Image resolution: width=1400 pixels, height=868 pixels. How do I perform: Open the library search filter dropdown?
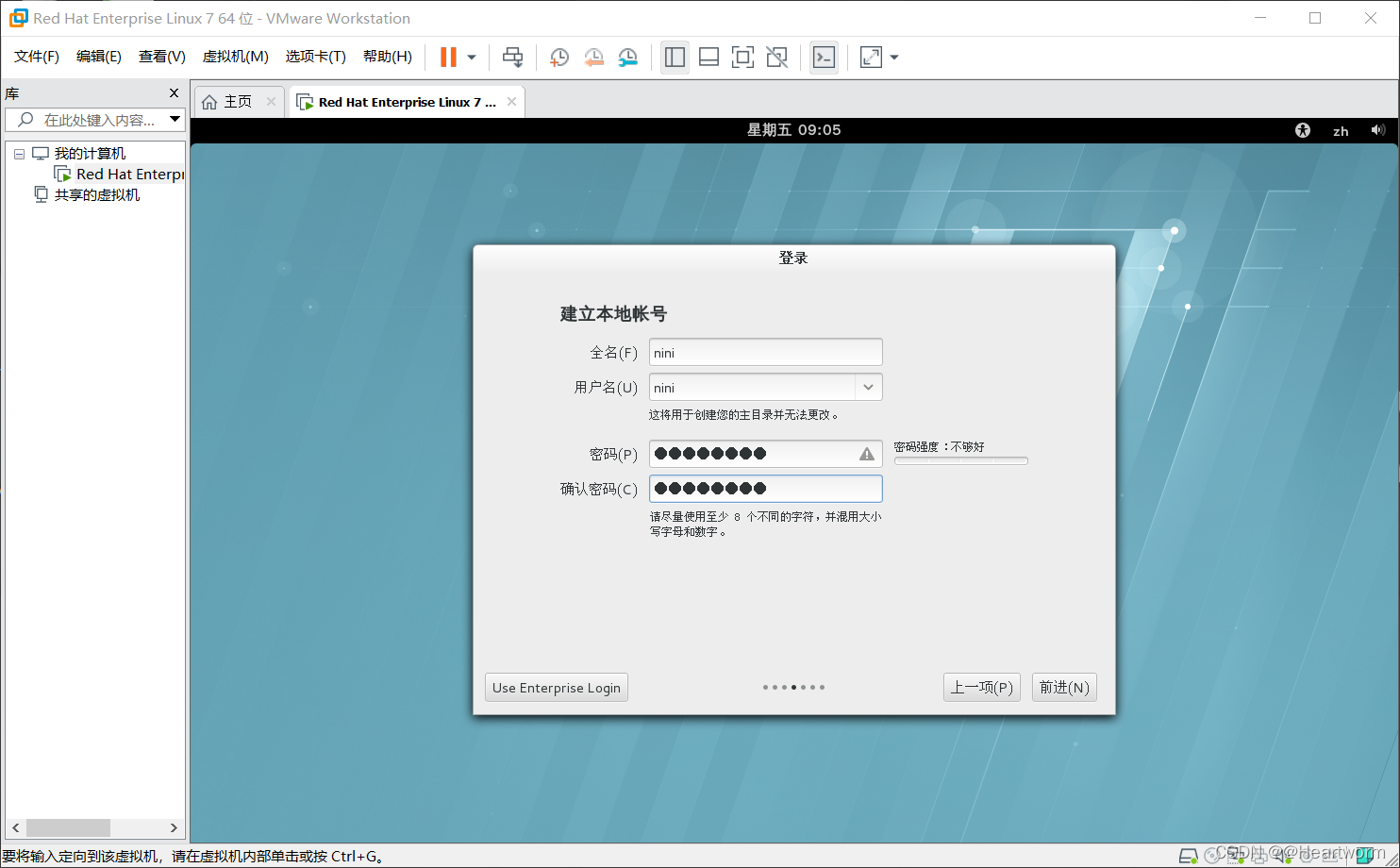pyautogui.click(x=175, y=120)
